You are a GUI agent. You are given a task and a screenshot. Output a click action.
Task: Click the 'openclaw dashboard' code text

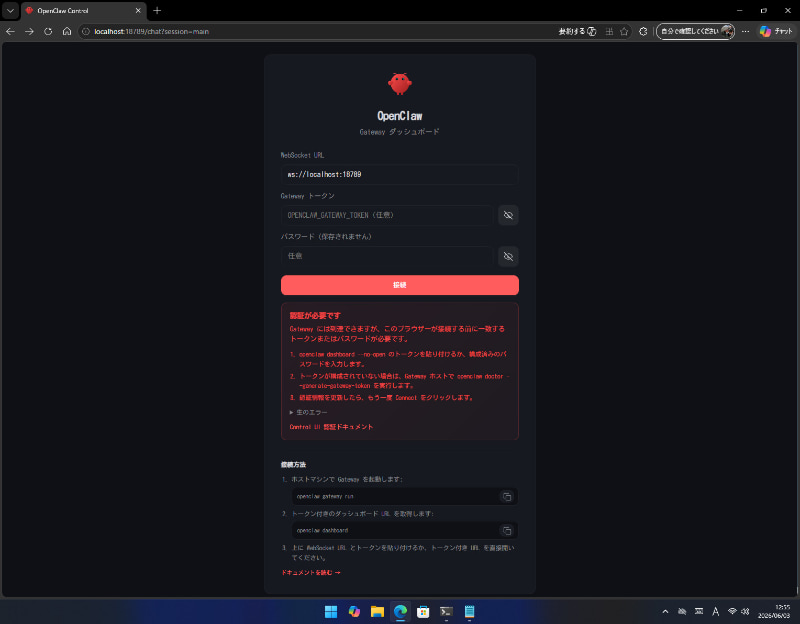point(322,531)
